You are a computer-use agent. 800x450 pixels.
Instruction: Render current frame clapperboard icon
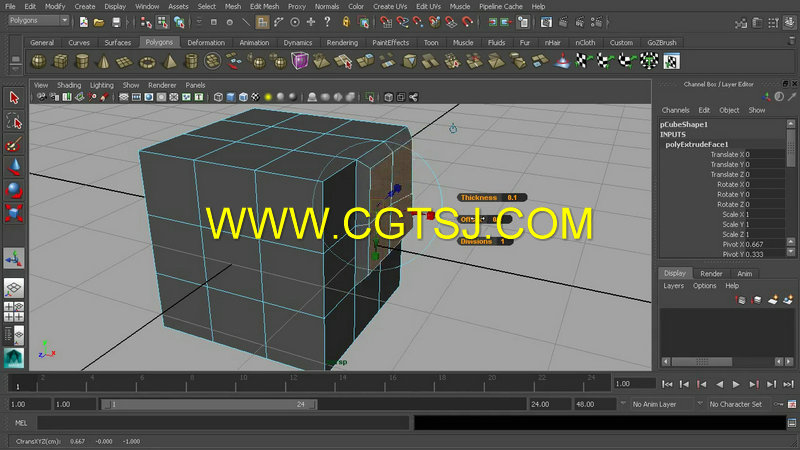(563, 22)
